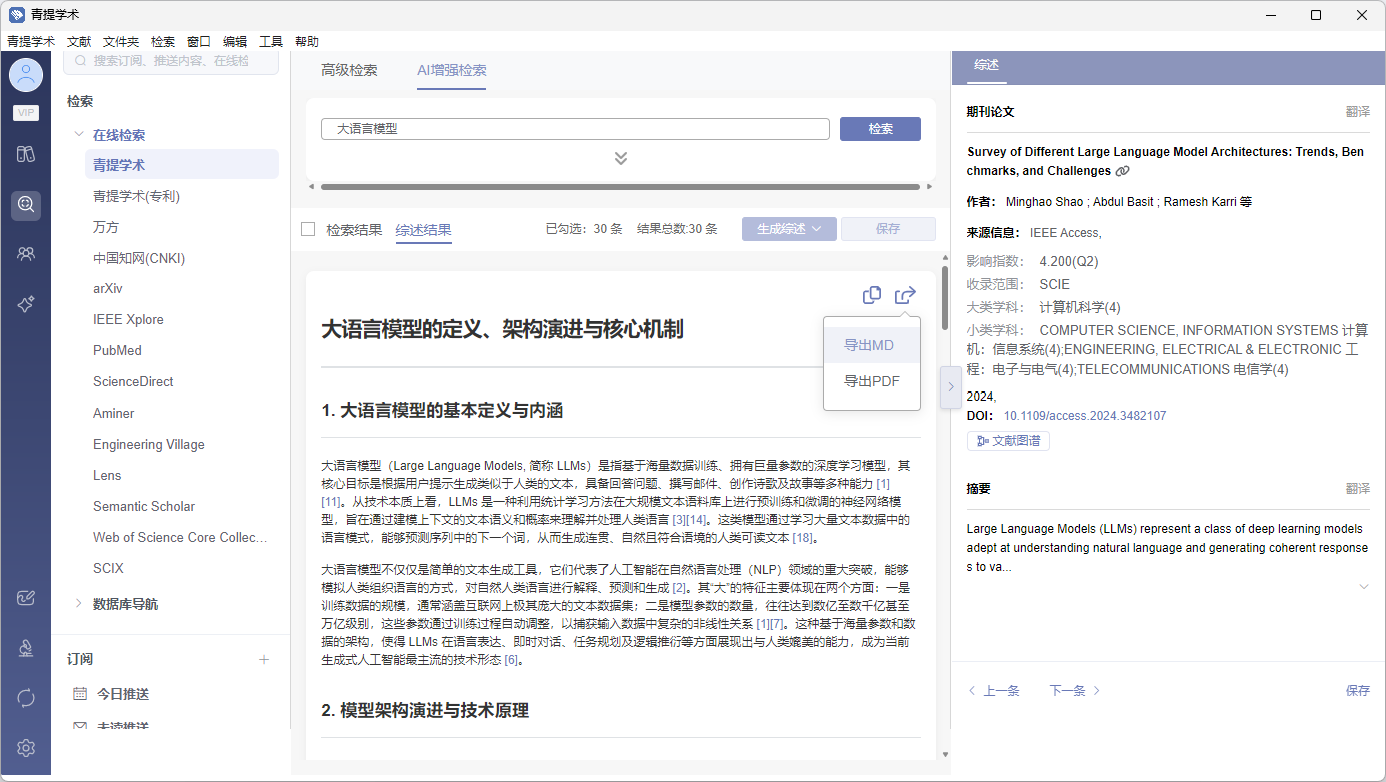Switch to the 高级检索 tab
The width and height of the screenshot is (1386, 782).
pyautogui.click(x=349, y=70)
